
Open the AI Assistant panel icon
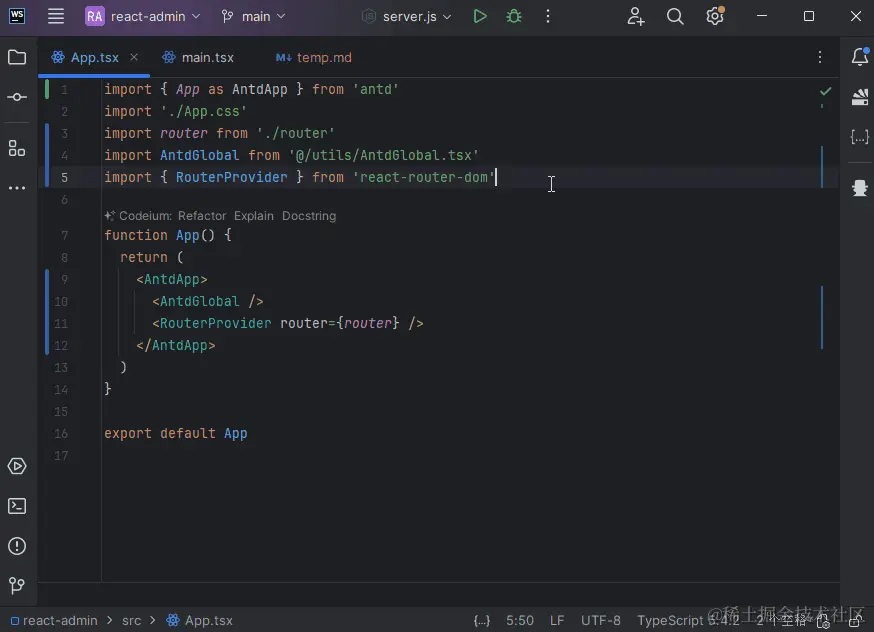[860, 97]
